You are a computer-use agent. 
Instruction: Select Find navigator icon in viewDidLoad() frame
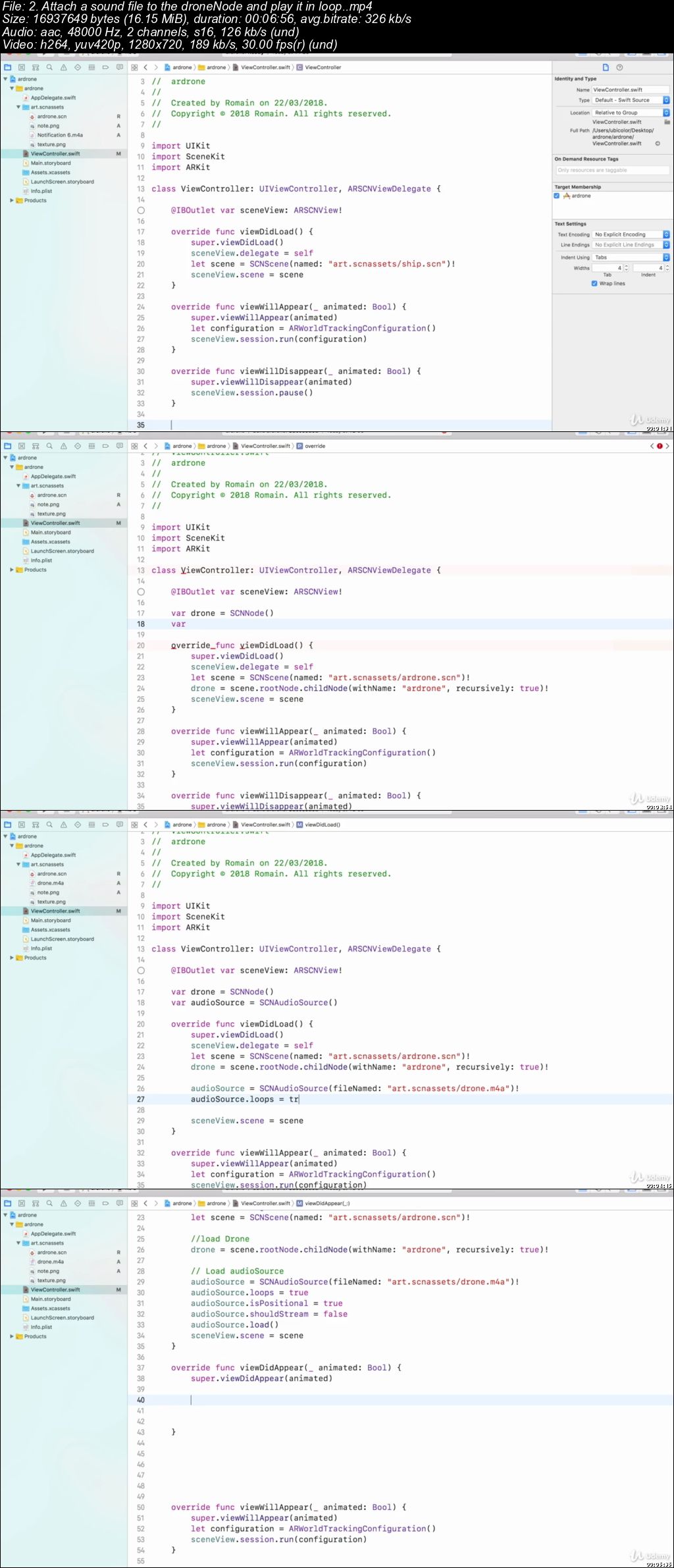tap(49, 825)
